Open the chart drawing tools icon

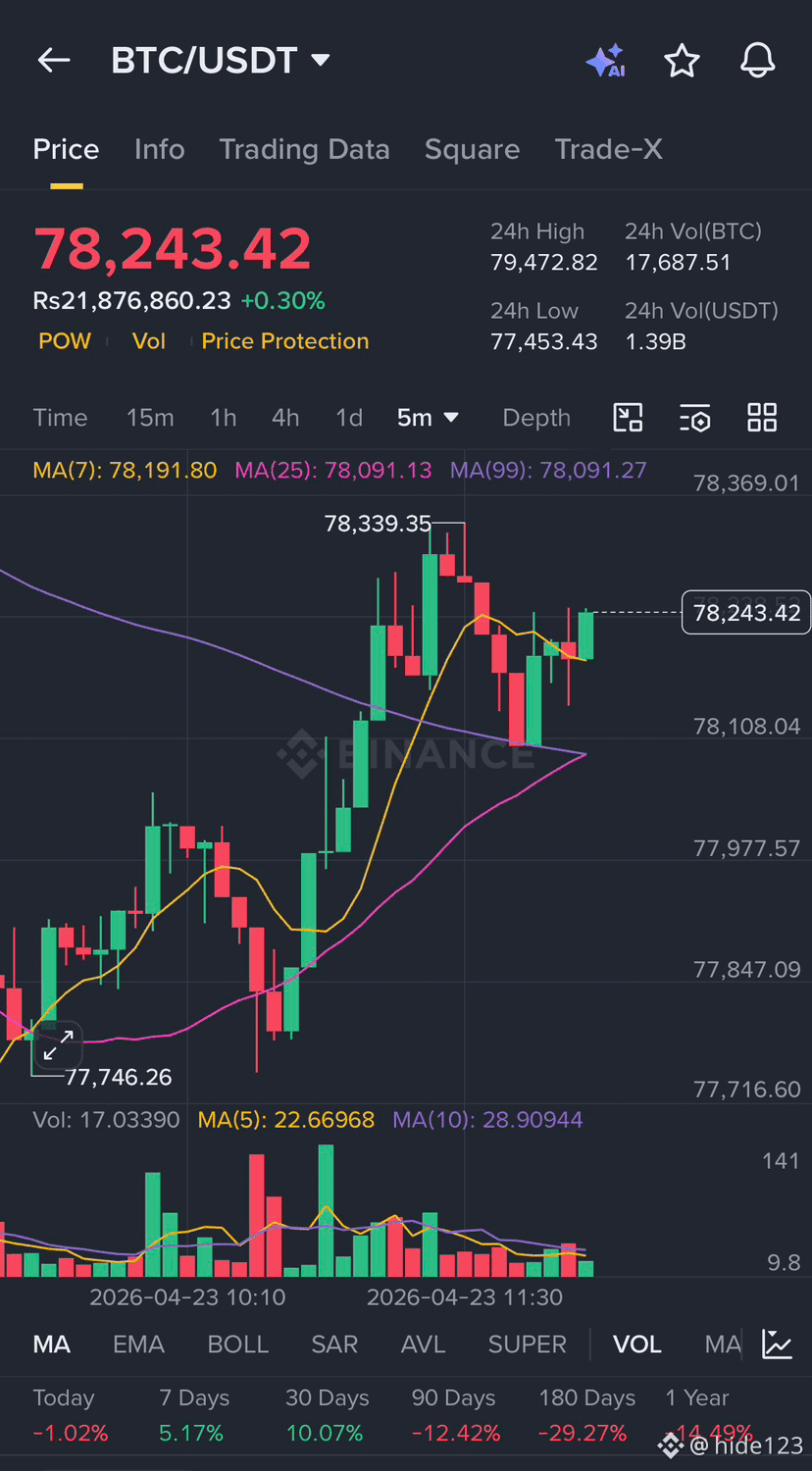click(628, 418)
